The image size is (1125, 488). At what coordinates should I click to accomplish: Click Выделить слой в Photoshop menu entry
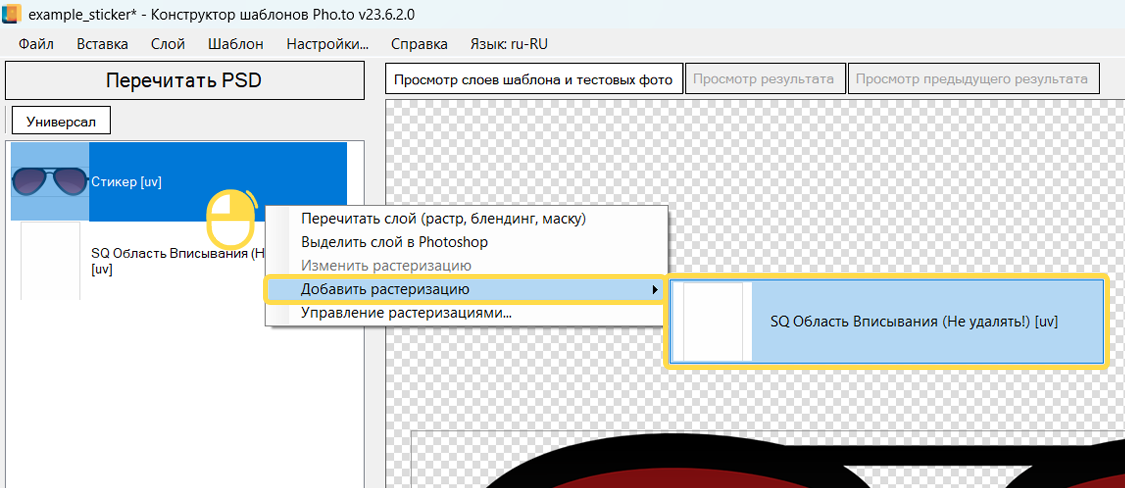[394, 242]
